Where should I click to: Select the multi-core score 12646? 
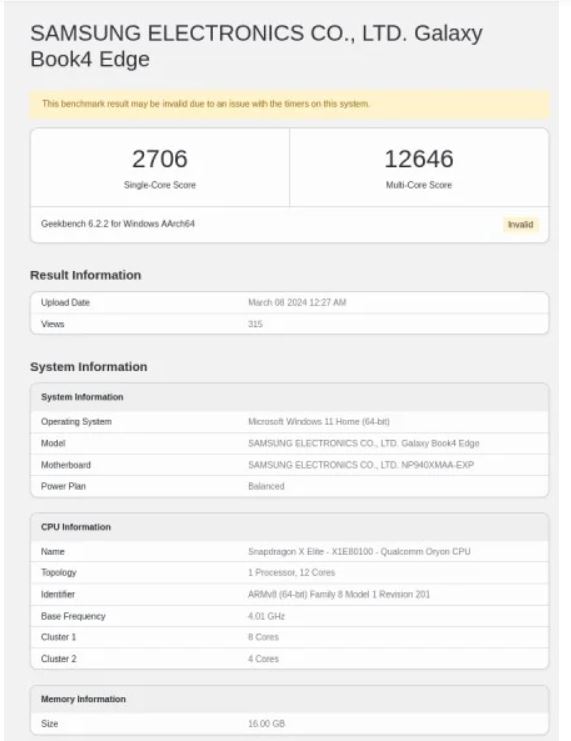(419, 159)
